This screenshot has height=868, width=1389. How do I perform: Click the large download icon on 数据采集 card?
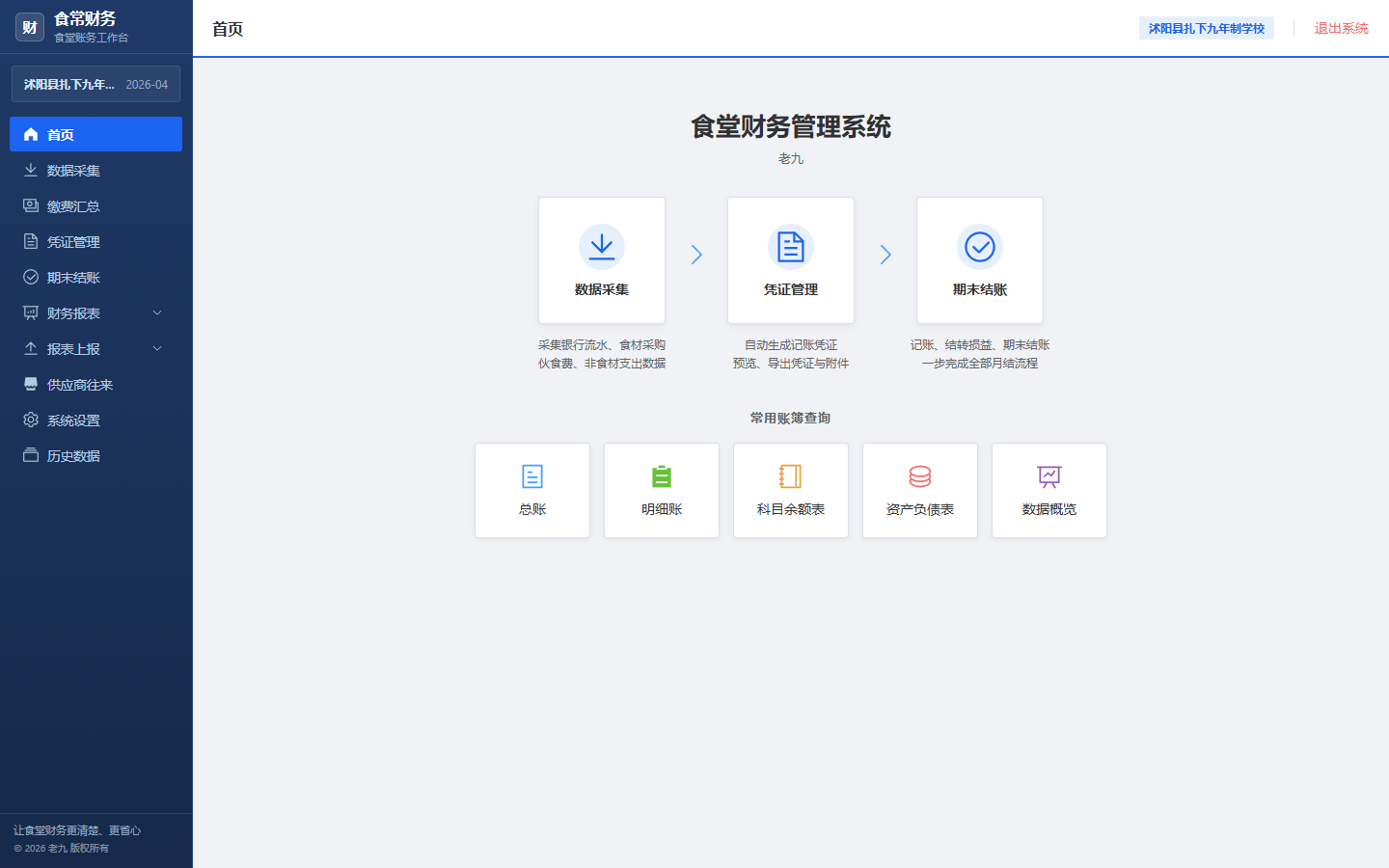coord(602,247)
